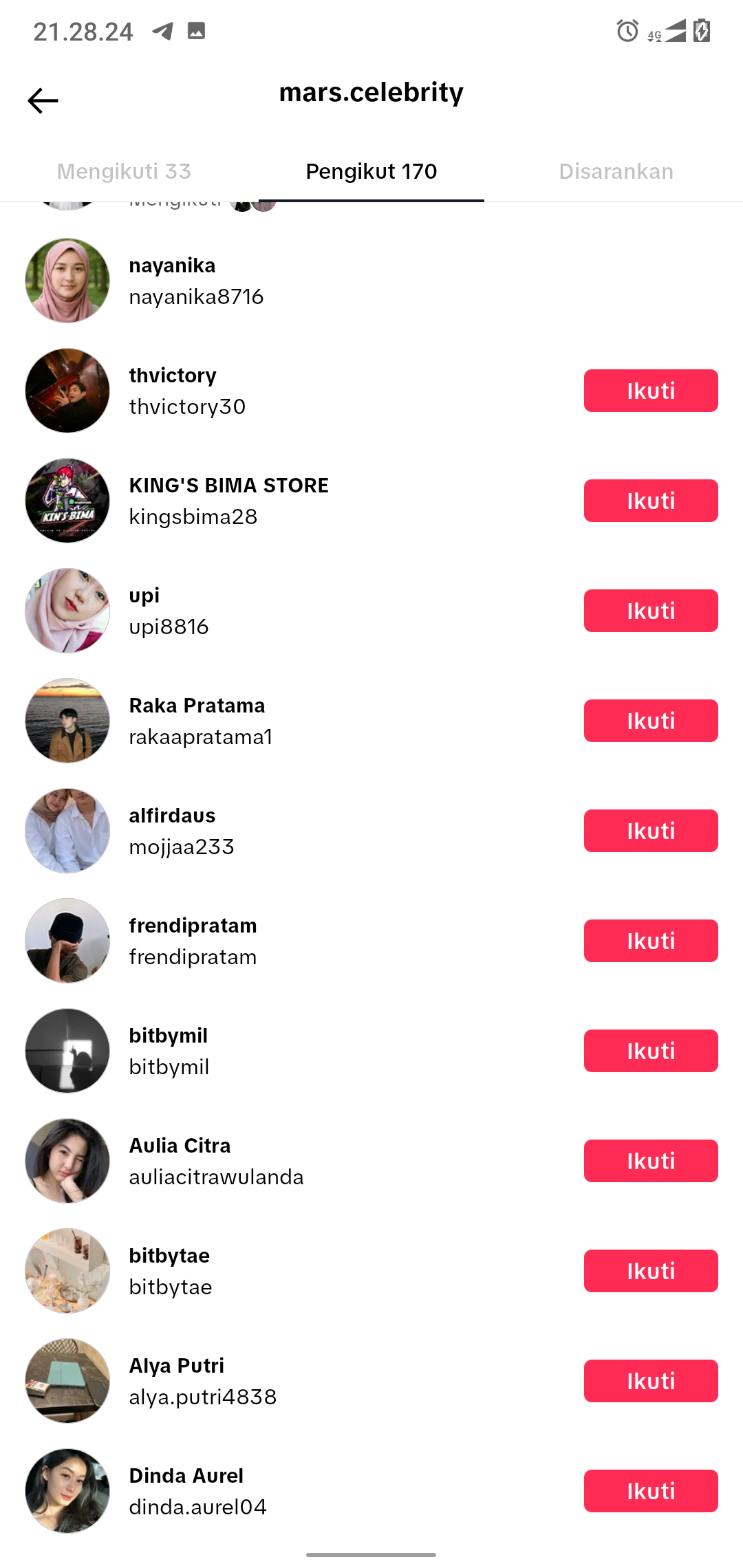Open nayanika's profile picture
The height and width of the screenshot is (1568, 743).
(67, 281)
